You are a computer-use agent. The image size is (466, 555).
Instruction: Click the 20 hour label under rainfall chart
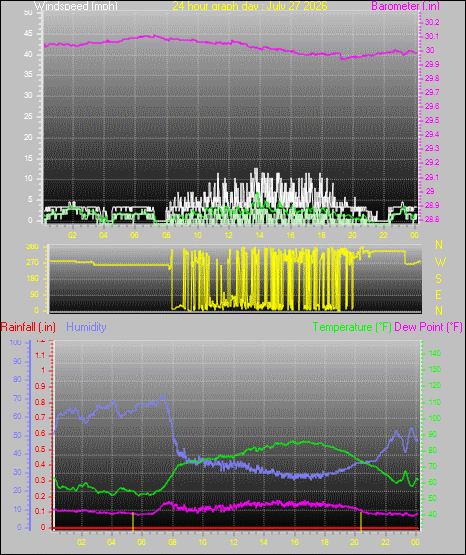[x=355, y=542]
